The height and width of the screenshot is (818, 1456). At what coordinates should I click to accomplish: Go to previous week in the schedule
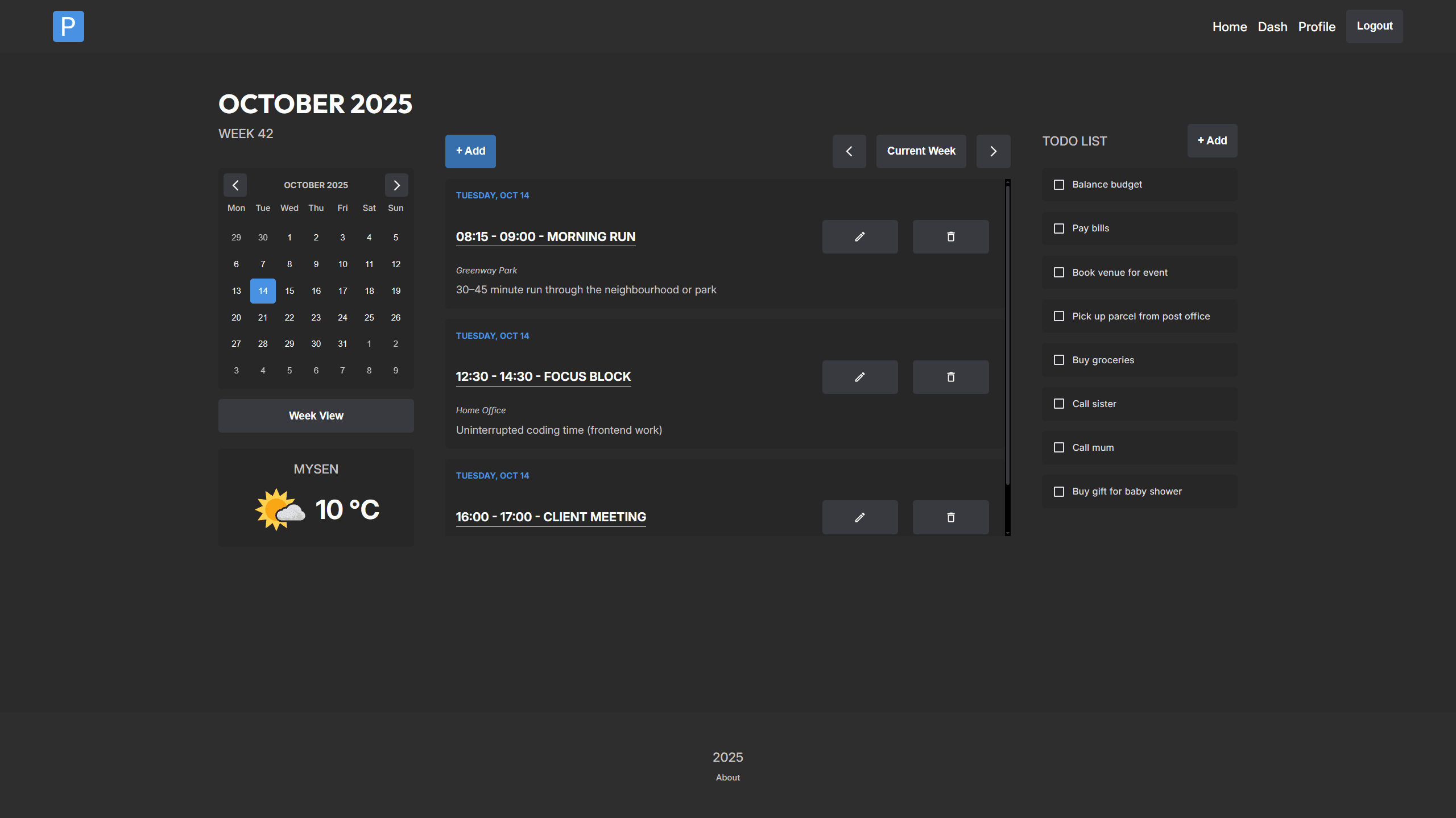[849, 151]
